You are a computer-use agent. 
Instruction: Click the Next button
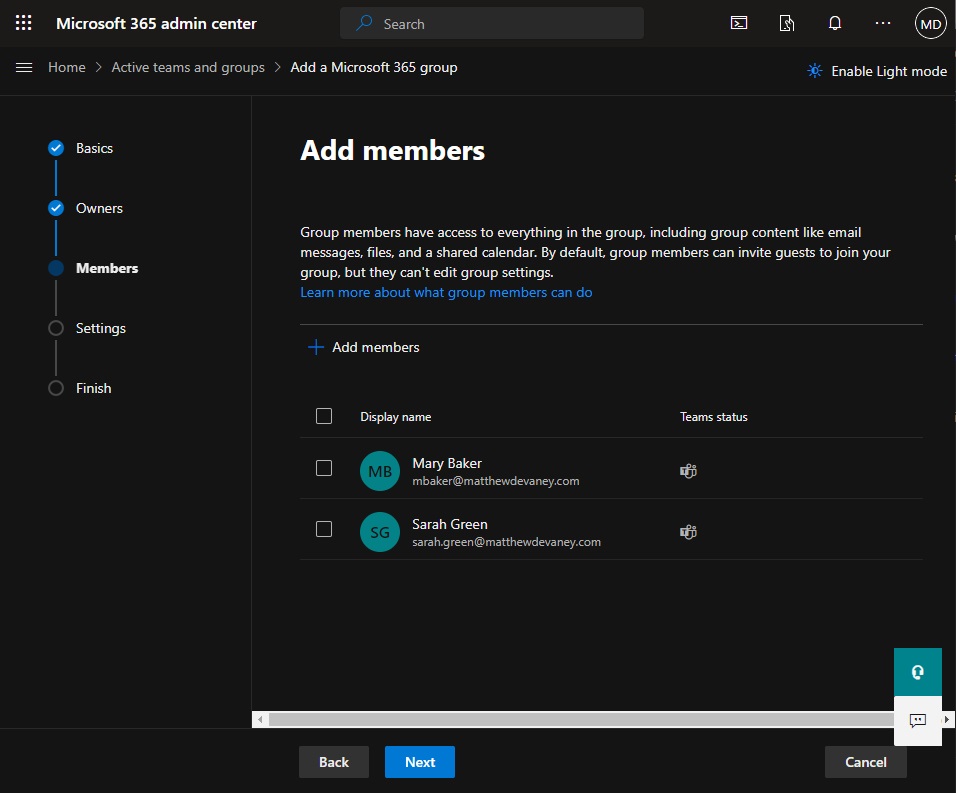tap(420, 762)
